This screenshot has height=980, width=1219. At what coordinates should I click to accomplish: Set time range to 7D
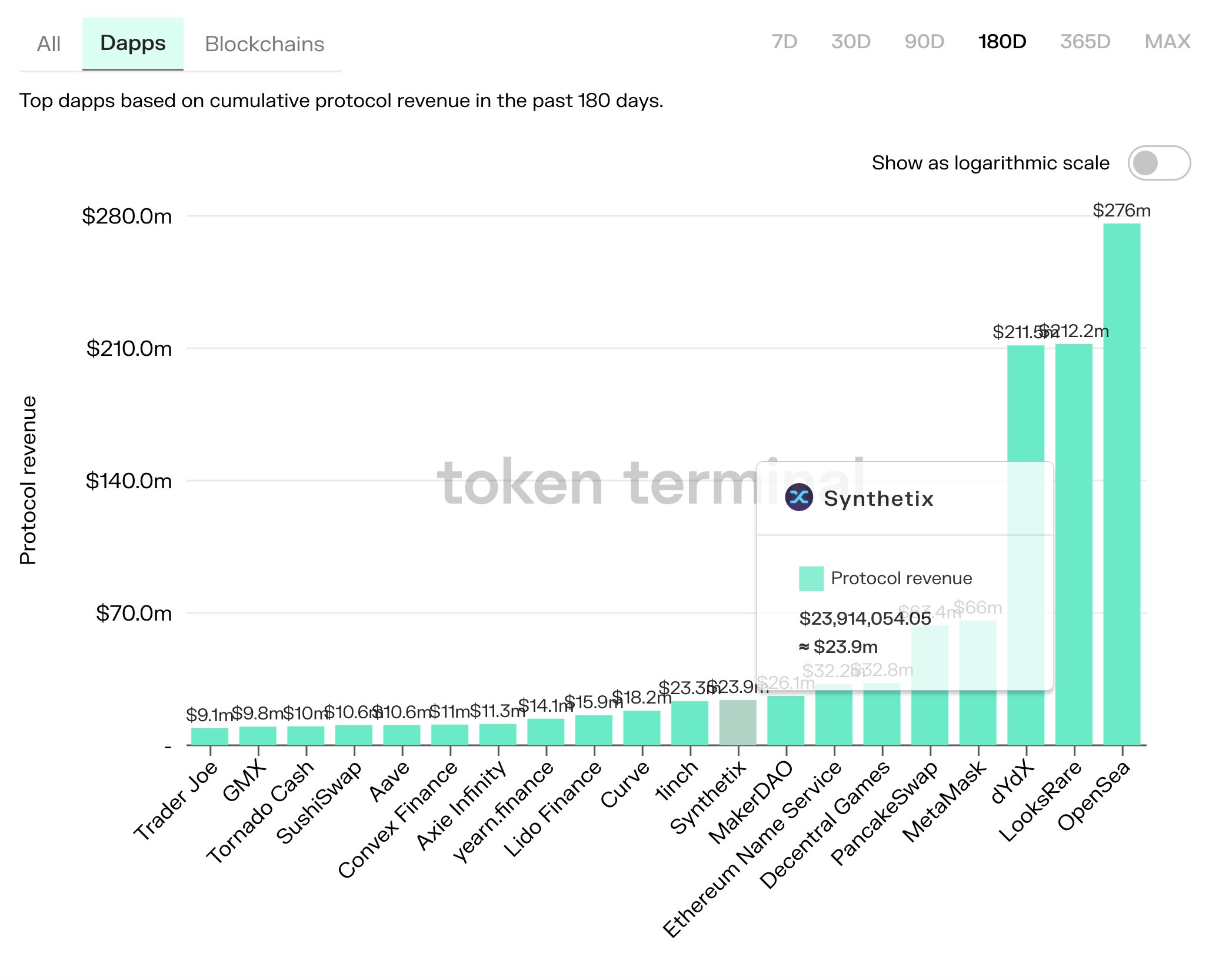[784, 42]
